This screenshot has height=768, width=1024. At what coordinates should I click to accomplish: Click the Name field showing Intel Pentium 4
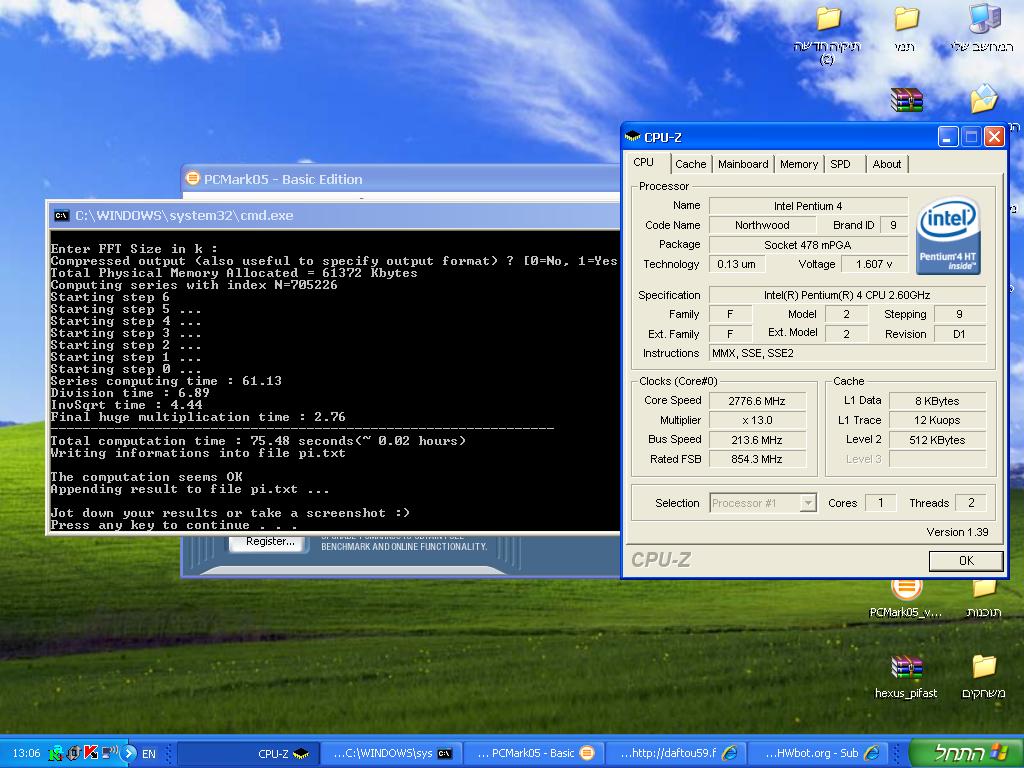point(808,206)
